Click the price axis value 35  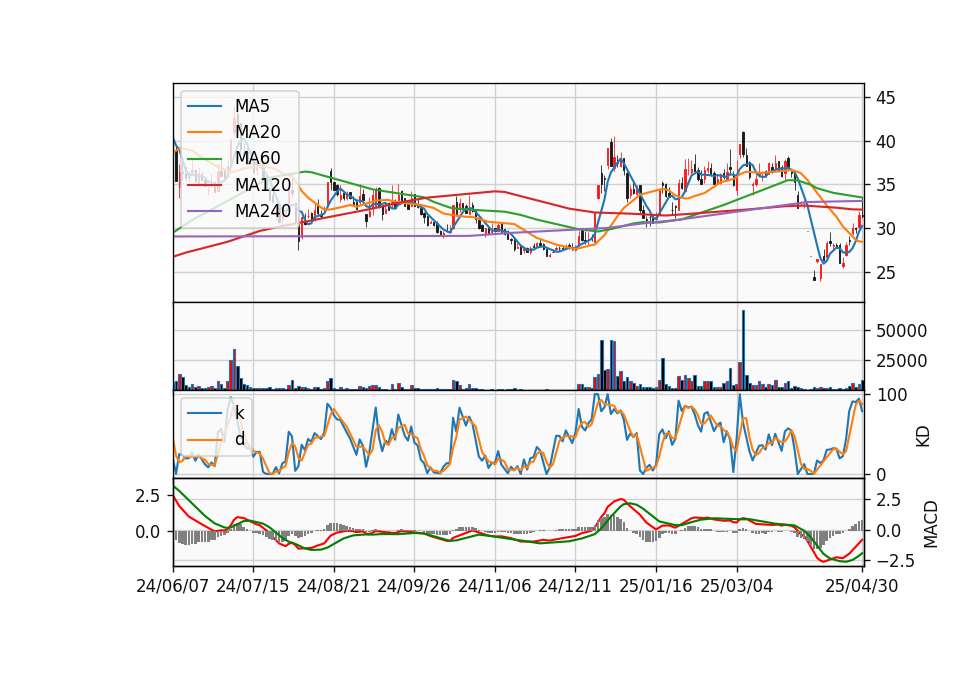[885, 186]
